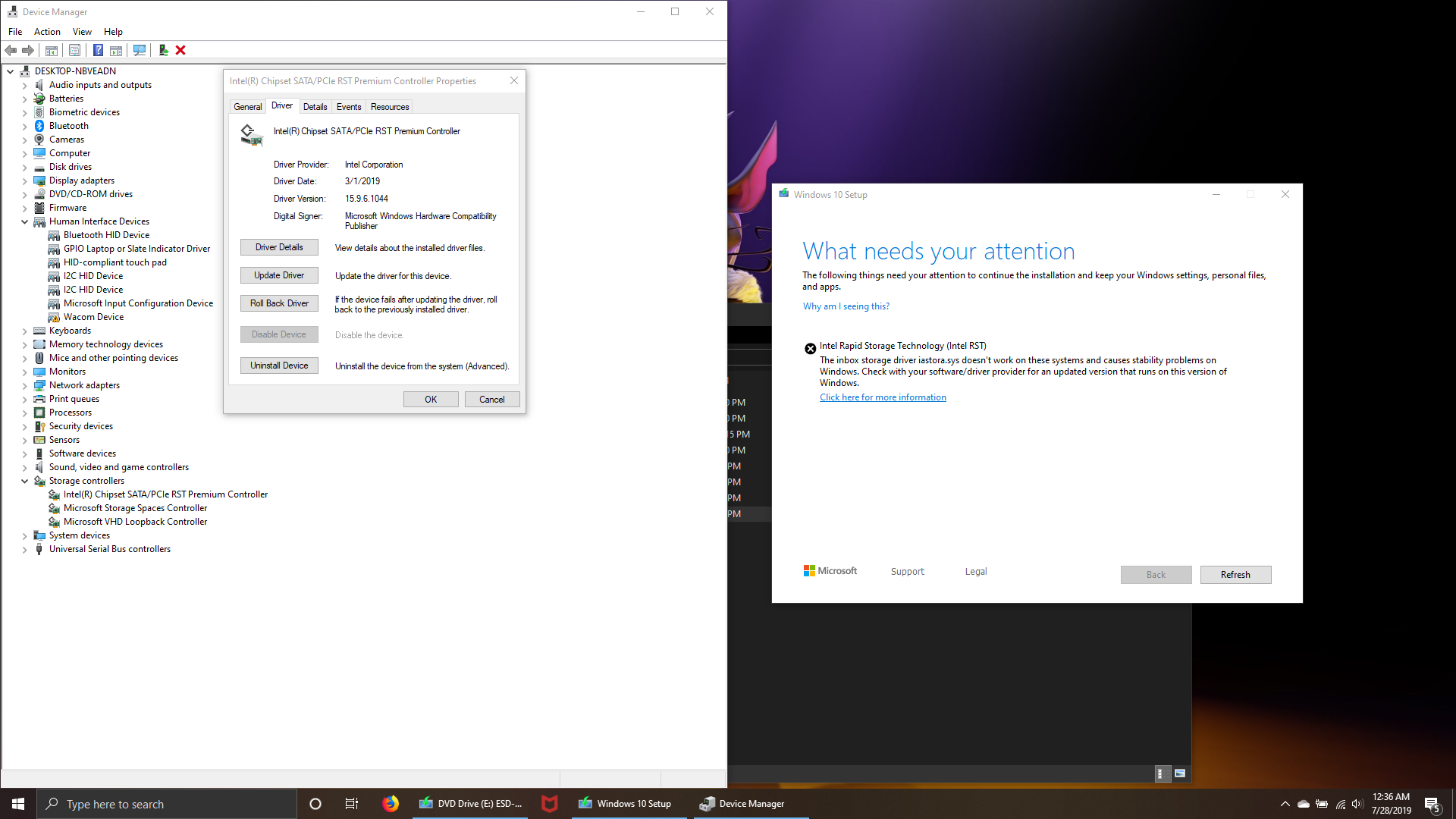Click OK in the Properties dialog

tap(431, 400)
